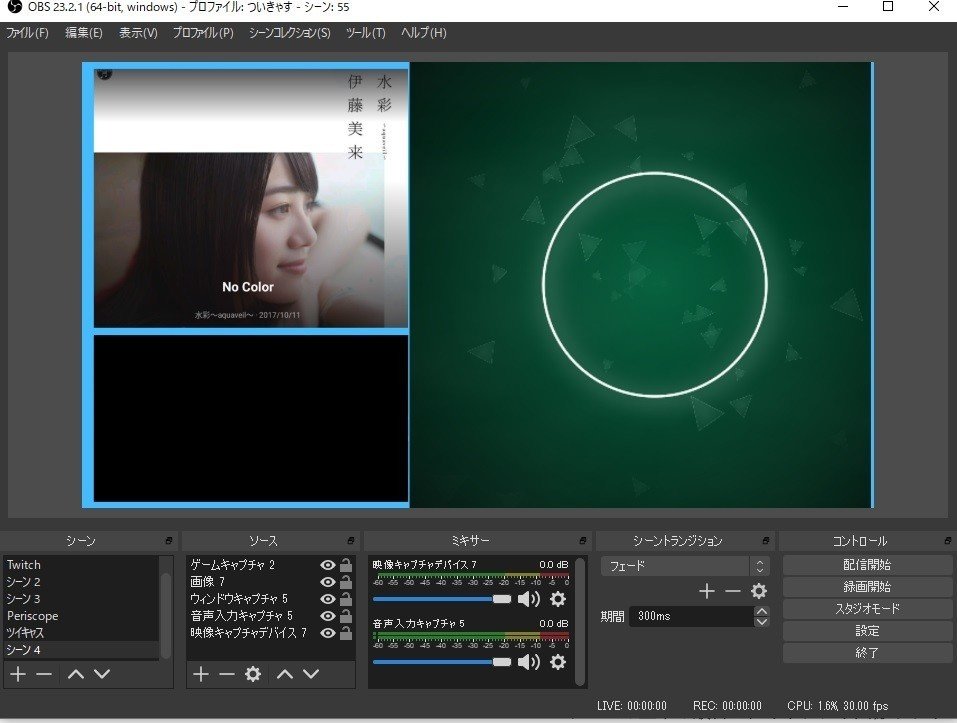957x723 pixels.
Task: Toggle lock on 音声入力キャプチャ 5 source
Action: pyautogui.click(x=345, y=616)
